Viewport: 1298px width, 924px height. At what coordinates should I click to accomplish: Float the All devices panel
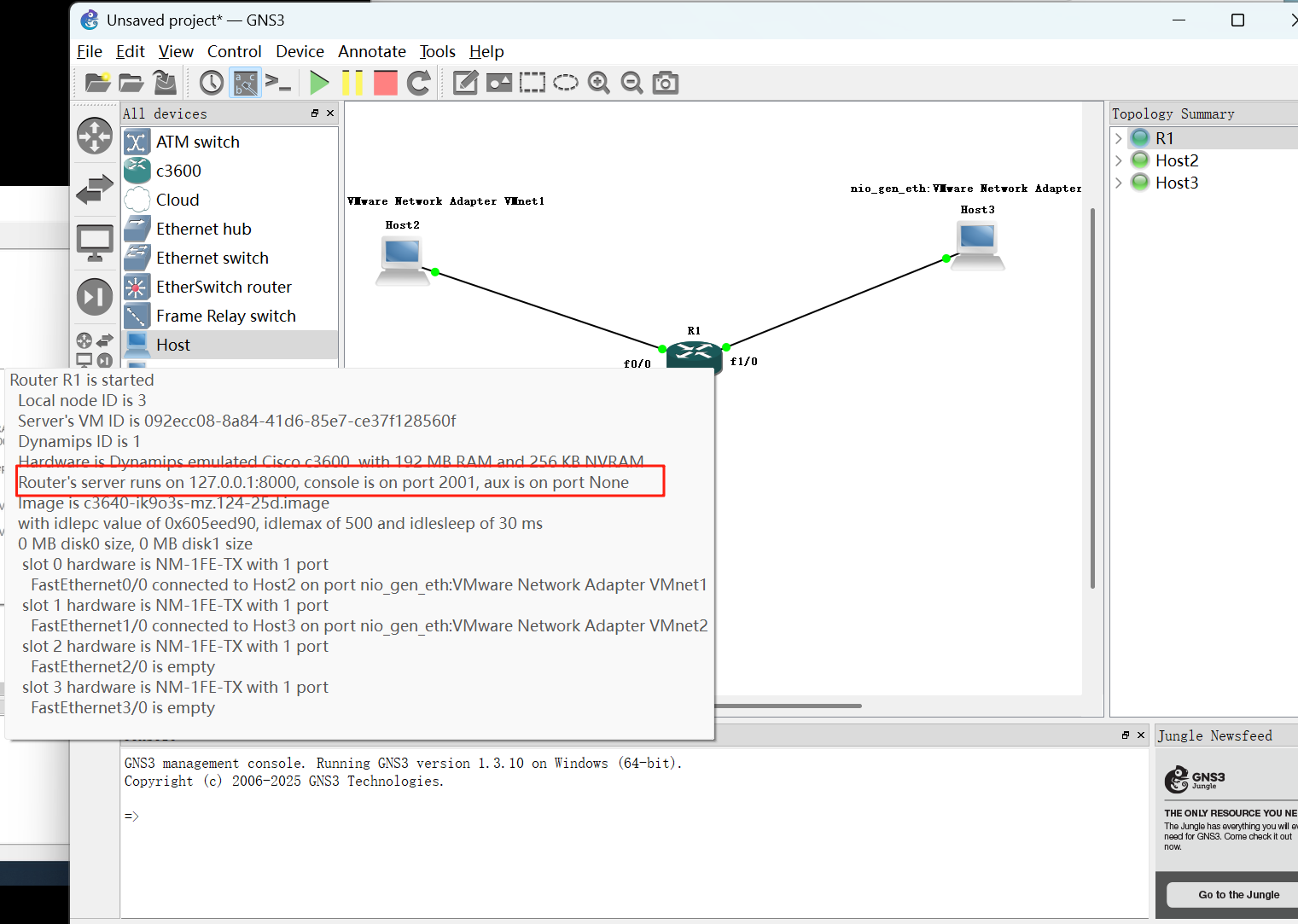pos(315,113)
